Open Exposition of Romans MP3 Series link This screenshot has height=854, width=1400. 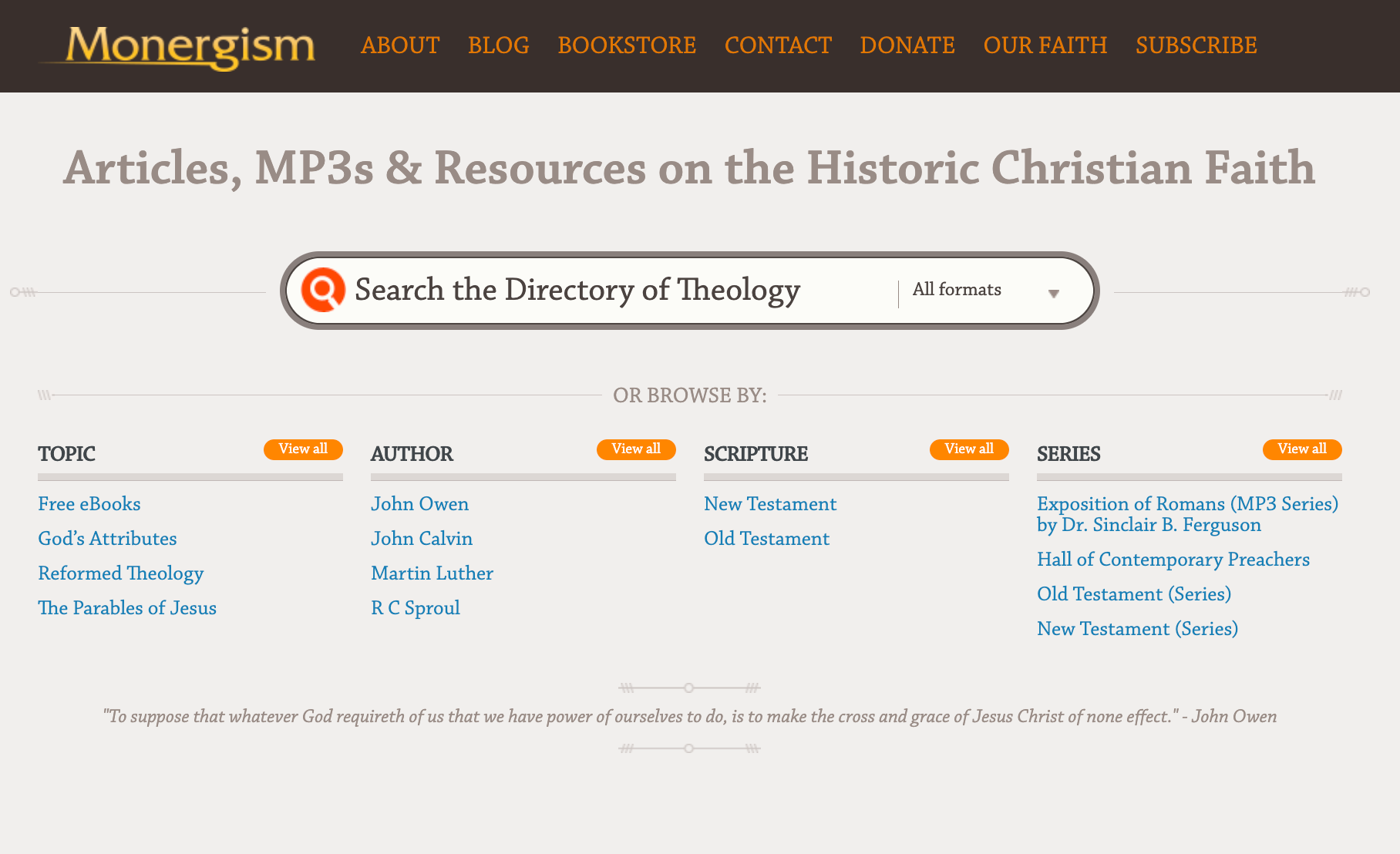(x=1188, y=514)
